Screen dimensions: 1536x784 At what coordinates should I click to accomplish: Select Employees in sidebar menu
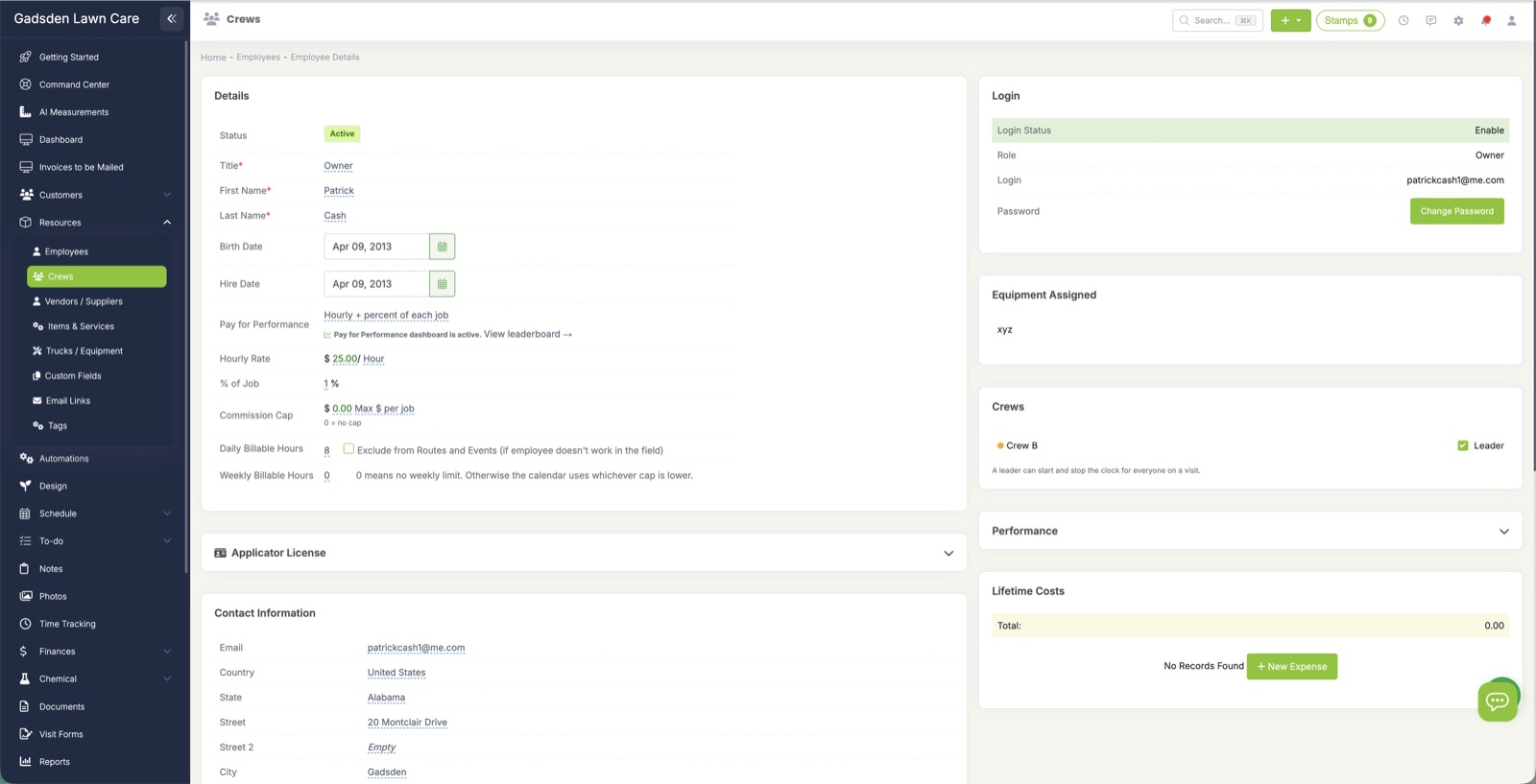66,251
